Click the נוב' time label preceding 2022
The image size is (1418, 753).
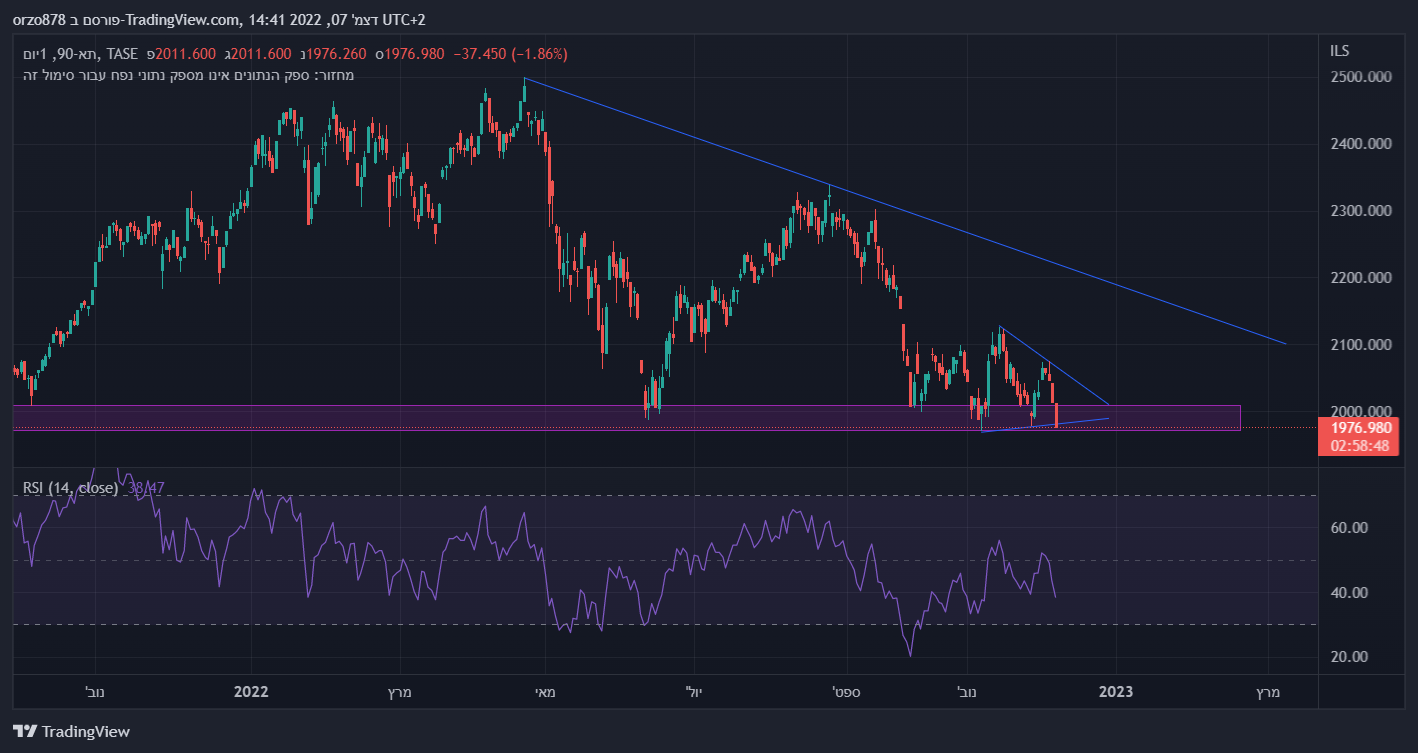[x=96, y=691]
